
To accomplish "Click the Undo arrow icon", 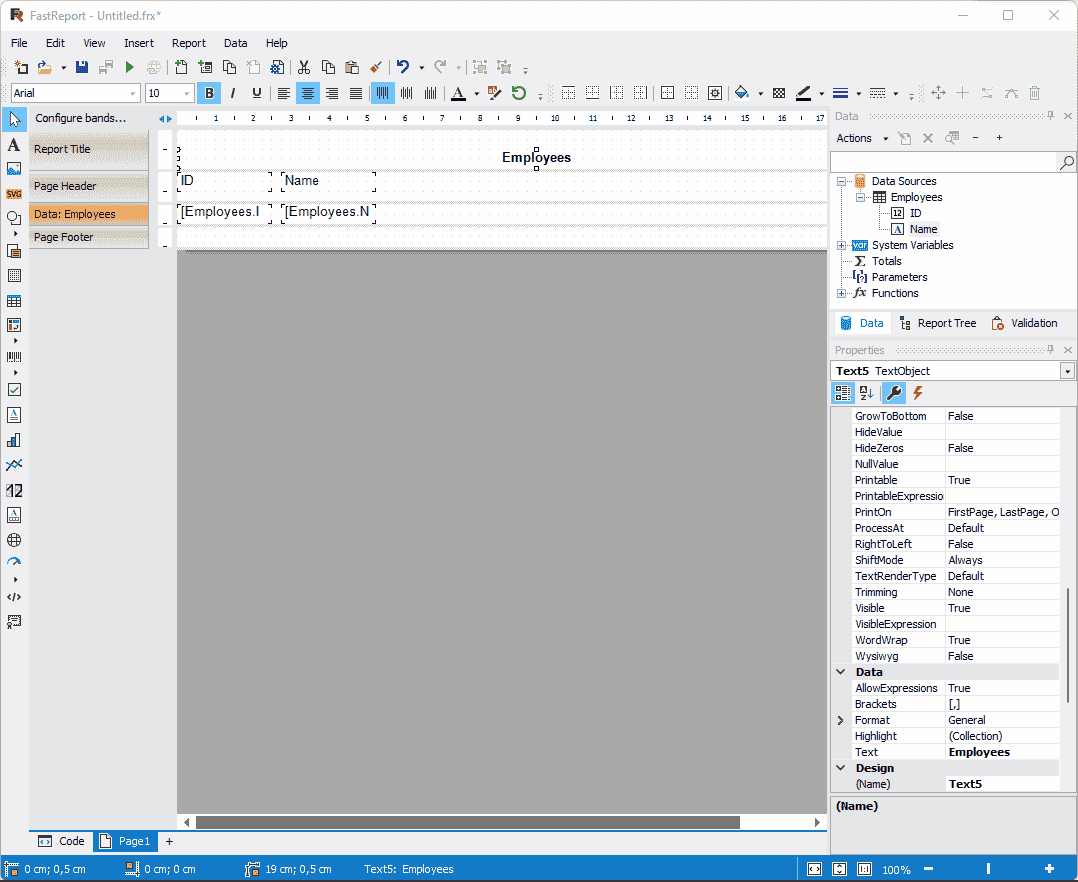I will point(403,67).
